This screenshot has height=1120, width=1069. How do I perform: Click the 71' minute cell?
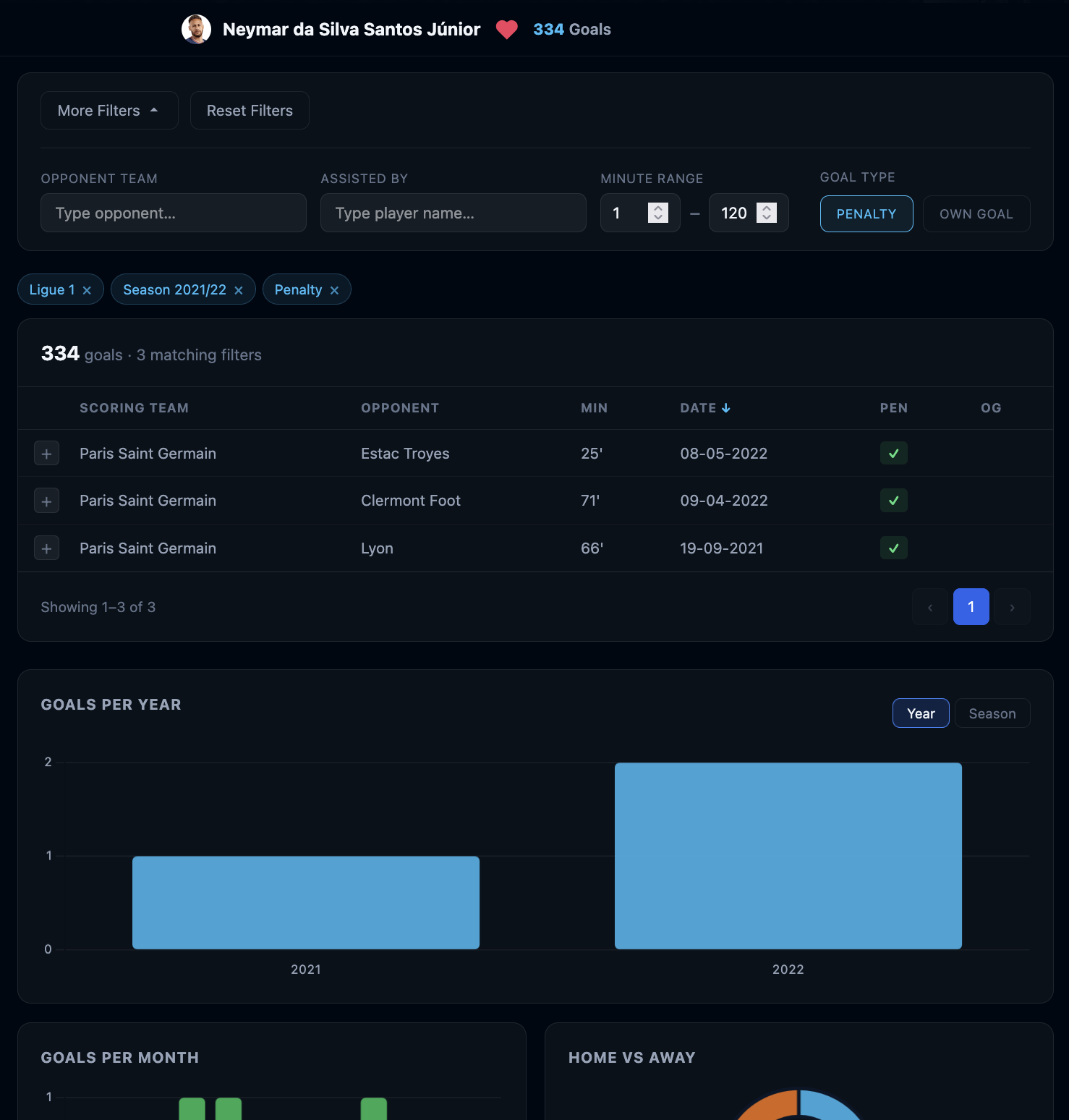click(x=590, y=501)
